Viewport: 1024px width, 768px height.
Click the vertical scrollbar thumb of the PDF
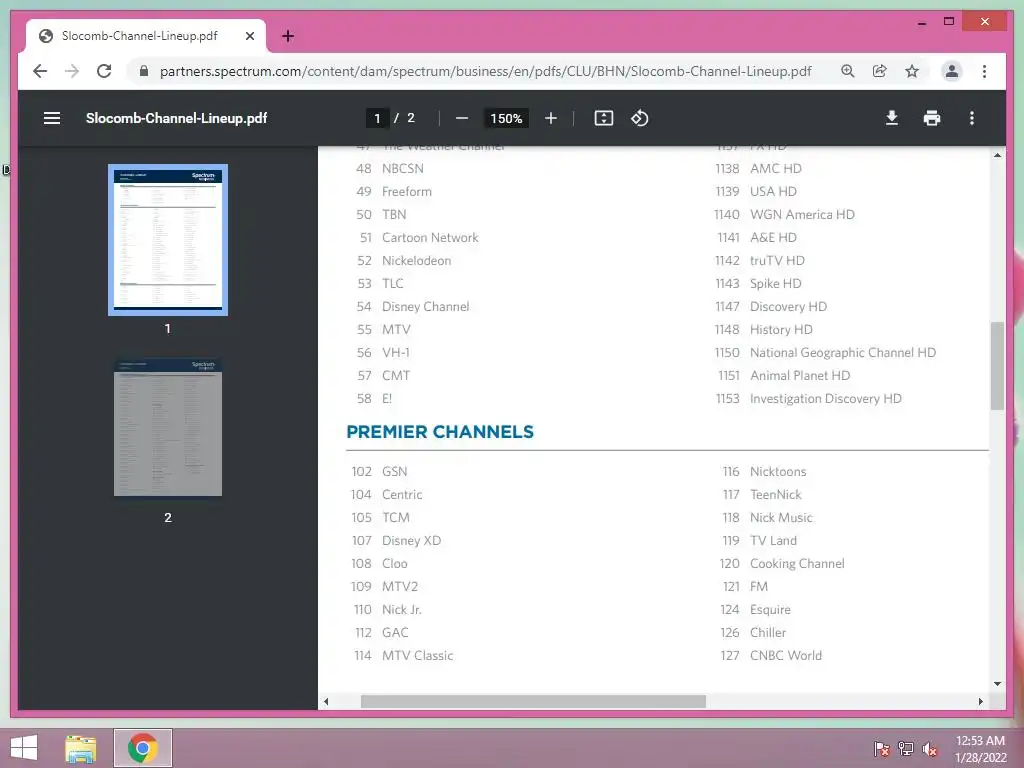[x=997, y=366]
